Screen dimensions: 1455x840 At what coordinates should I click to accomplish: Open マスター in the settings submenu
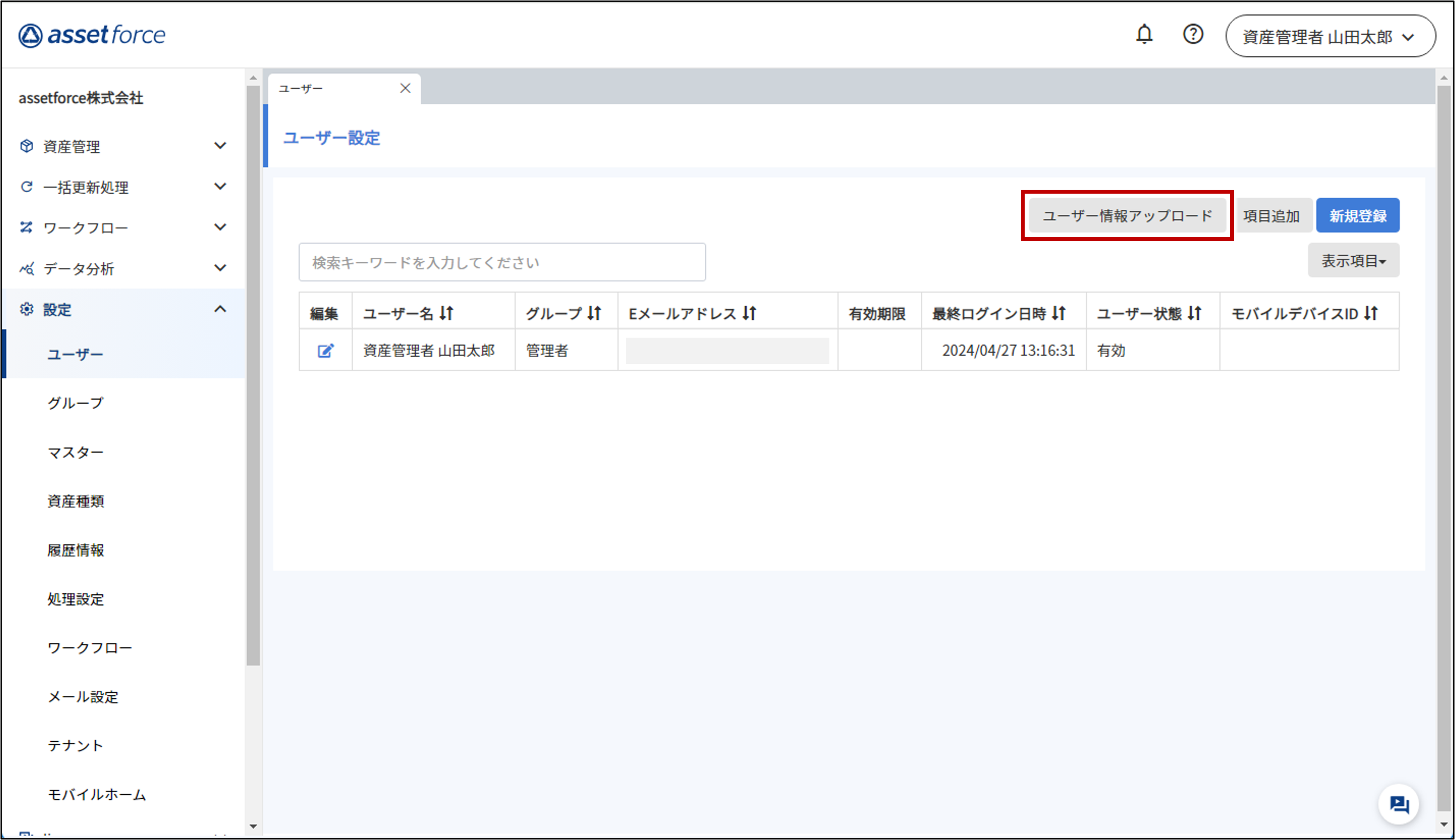click(x=75, y=452)
